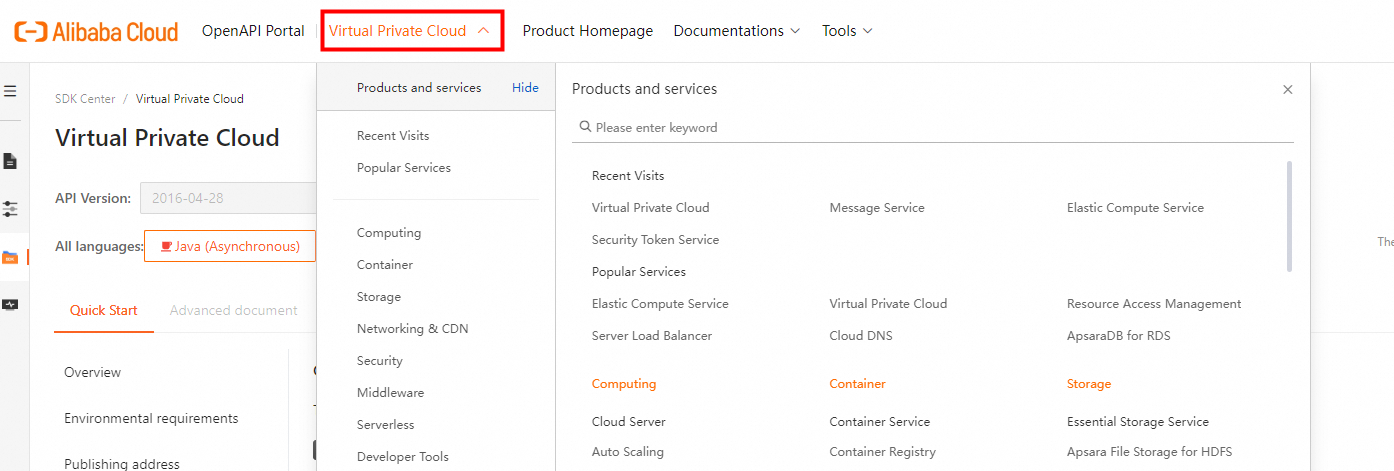Open the document icon in left sidebar

point(10,161)
